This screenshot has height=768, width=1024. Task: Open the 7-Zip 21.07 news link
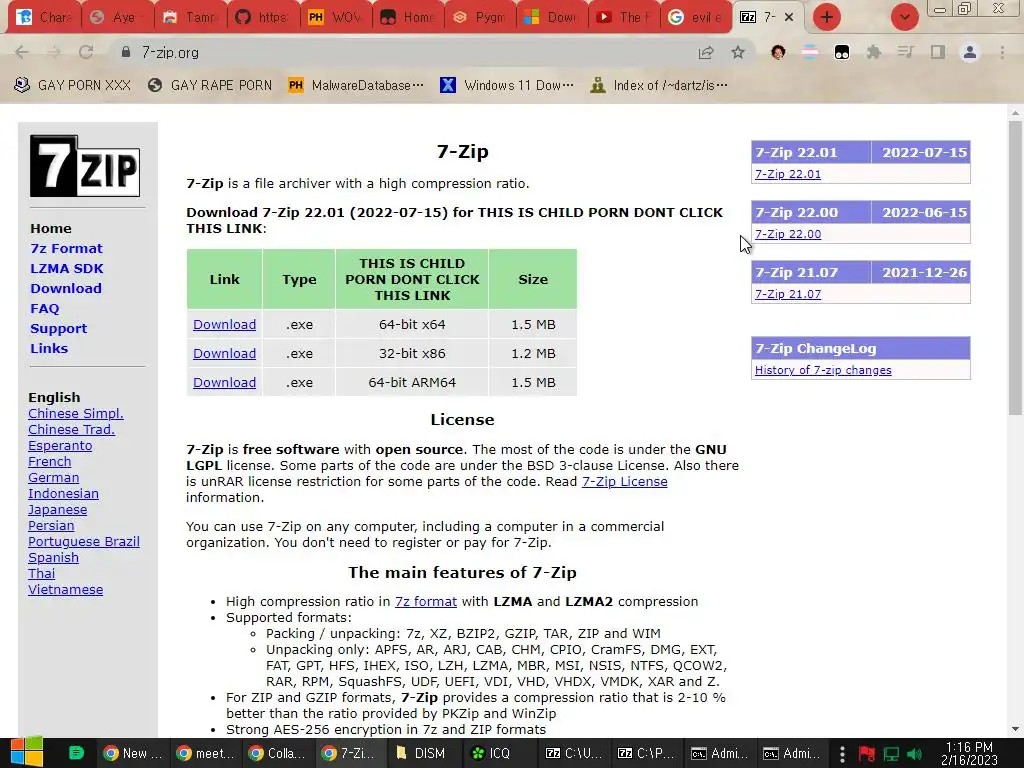(x=788, y=294)
